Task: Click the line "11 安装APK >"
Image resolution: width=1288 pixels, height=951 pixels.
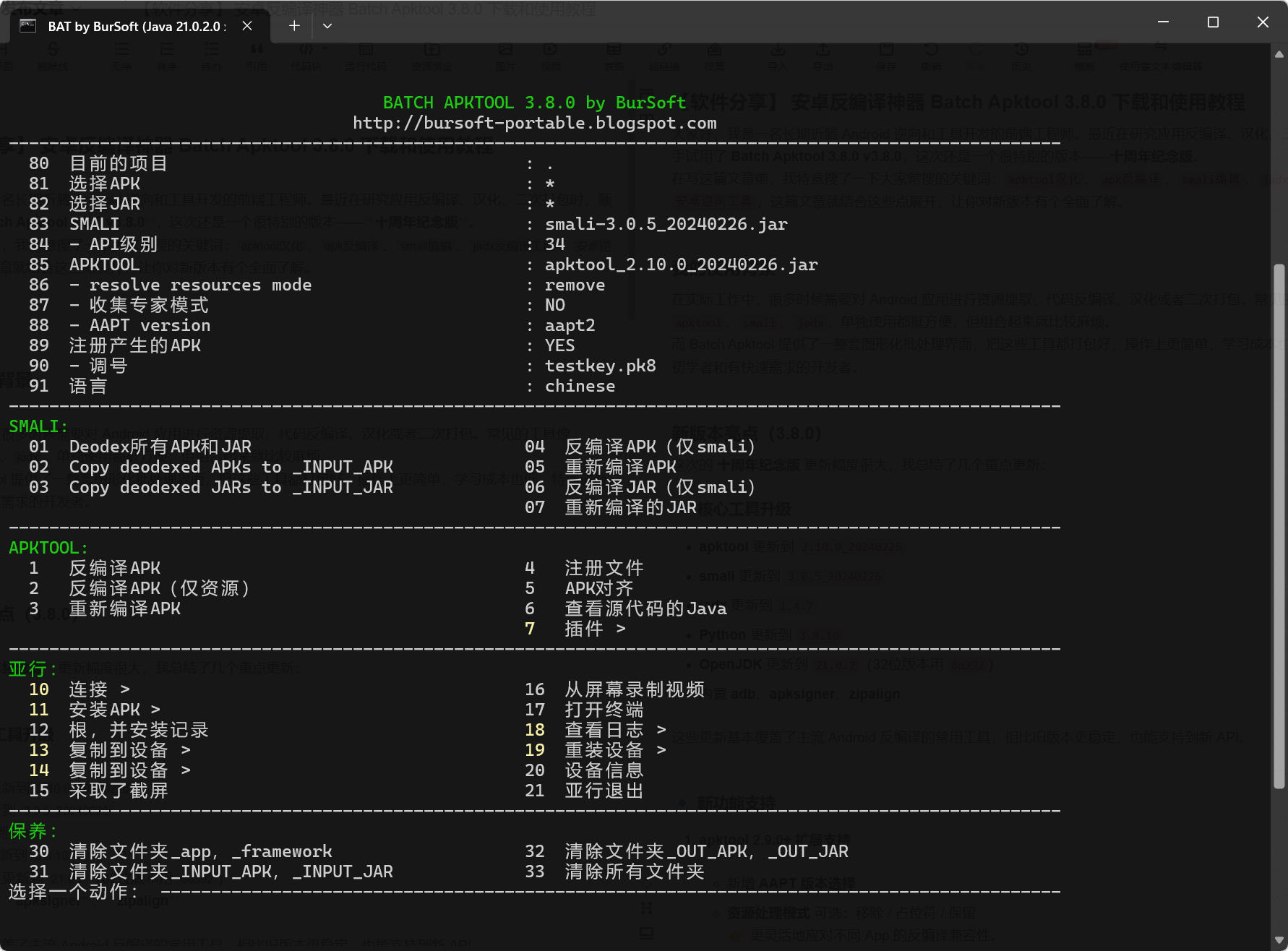Action: [95, 710]
